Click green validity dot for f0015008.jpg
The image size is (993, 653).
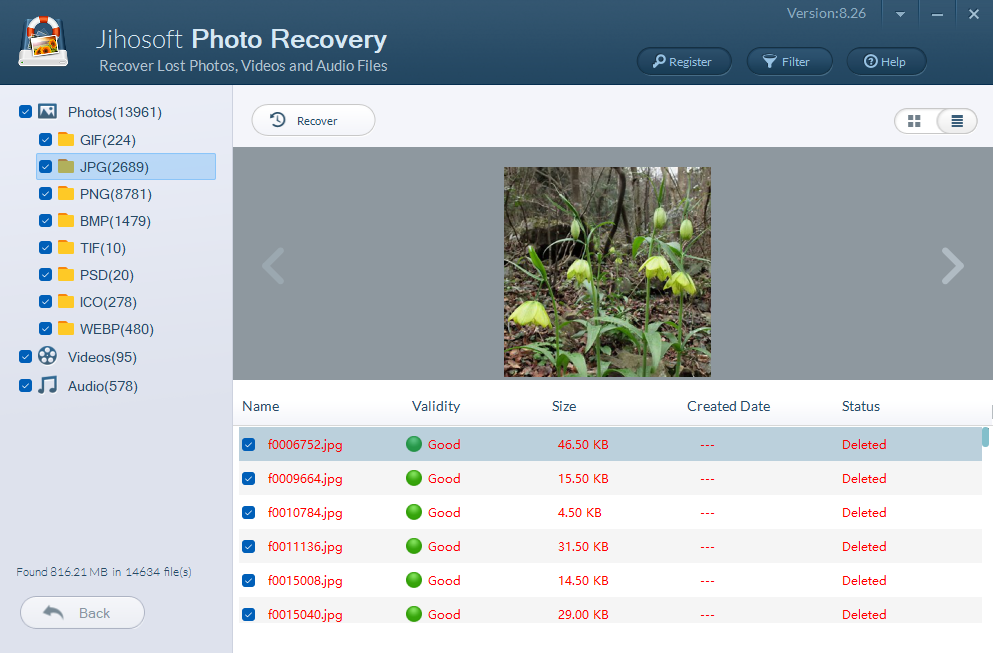pyautogui.click(x=414, y=580)
